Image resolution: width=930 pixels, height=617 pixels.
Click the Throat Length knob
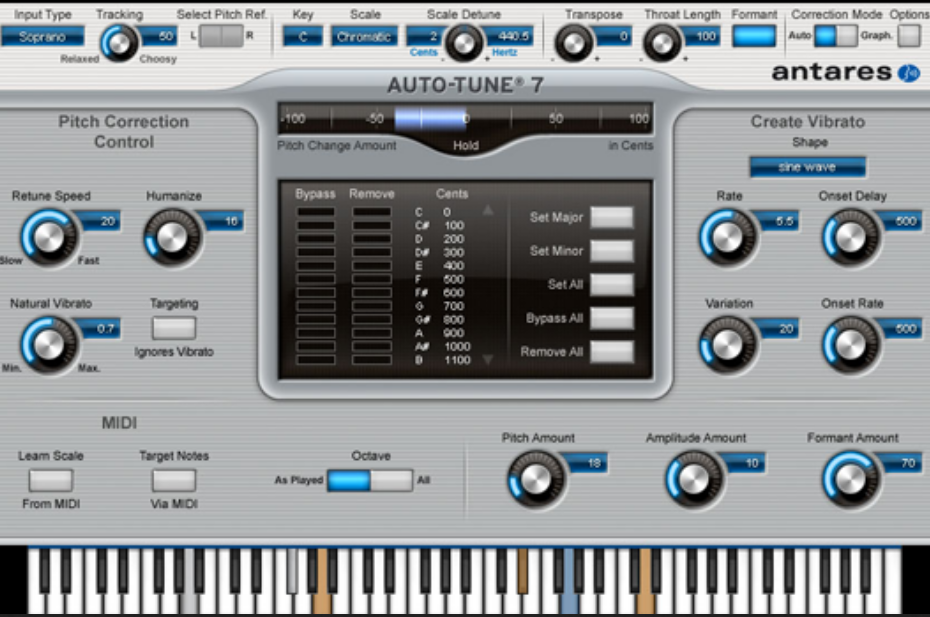pyautogui.click(x=663, y=43)
